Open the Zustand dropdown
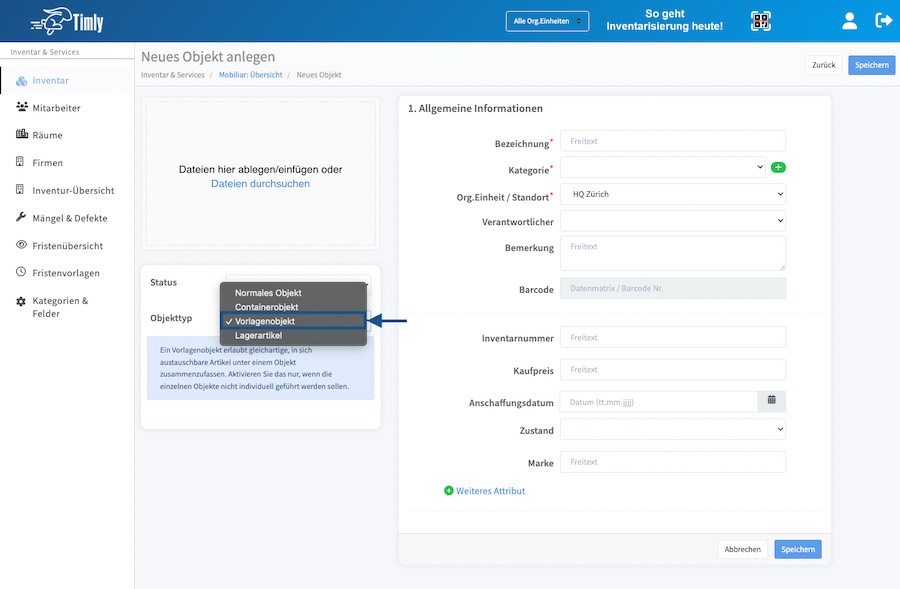Screen dimensions: 900x589 coord(673,429)
